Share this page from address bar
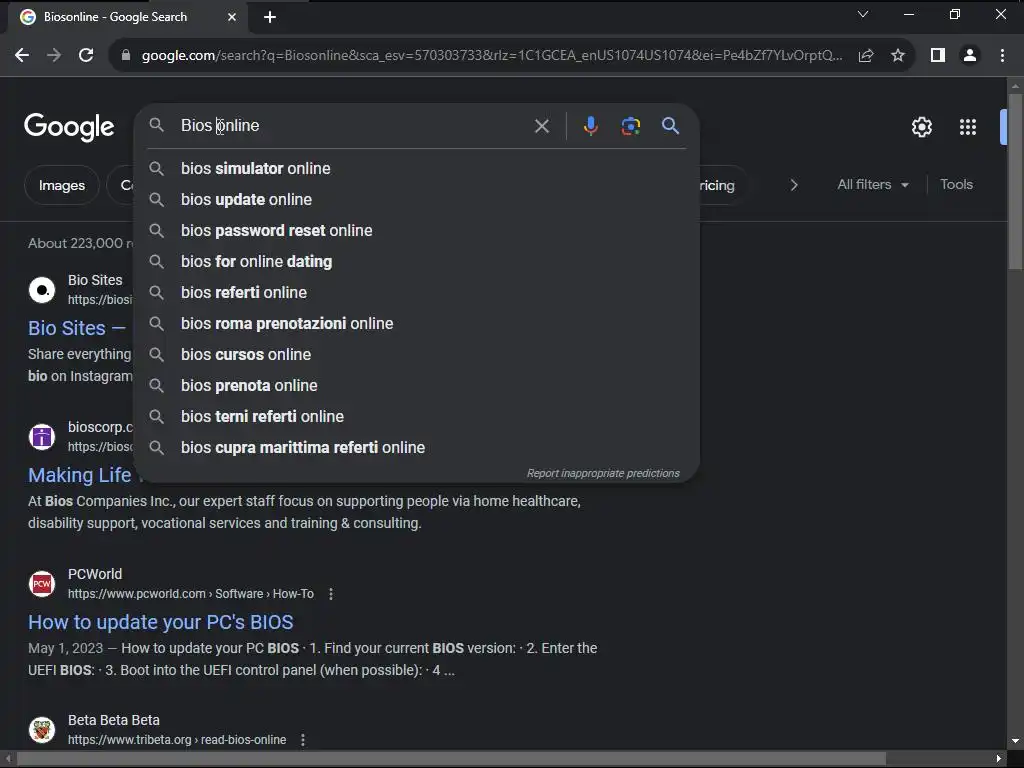This screenshot has height=768, width=1024. [x=866, y=56]
